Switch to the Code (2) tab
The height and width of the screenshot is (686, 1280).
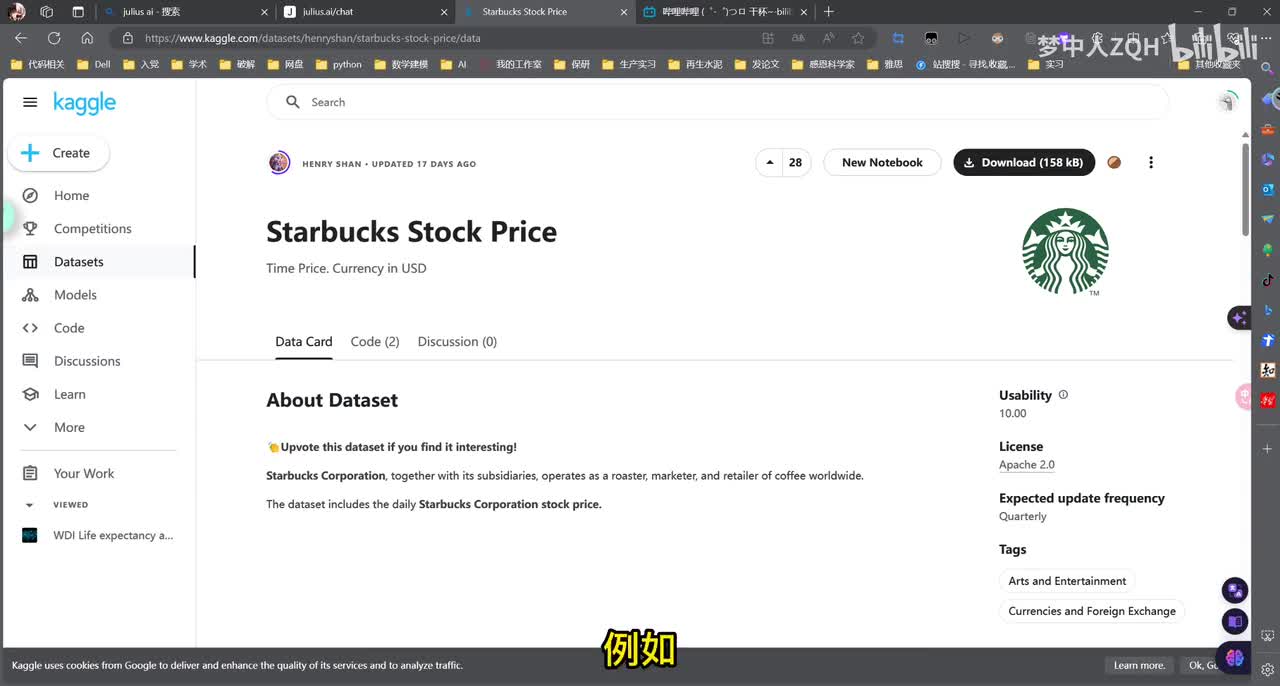tap(375, 342)
